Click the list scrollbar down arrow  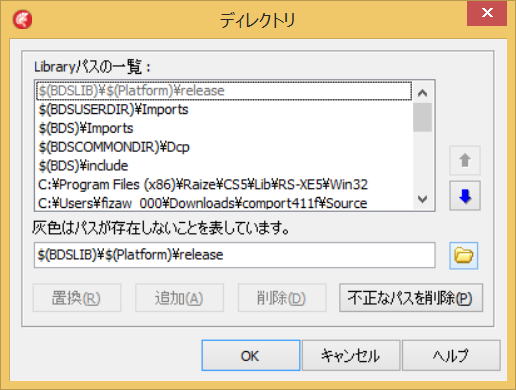pos(422,199)
